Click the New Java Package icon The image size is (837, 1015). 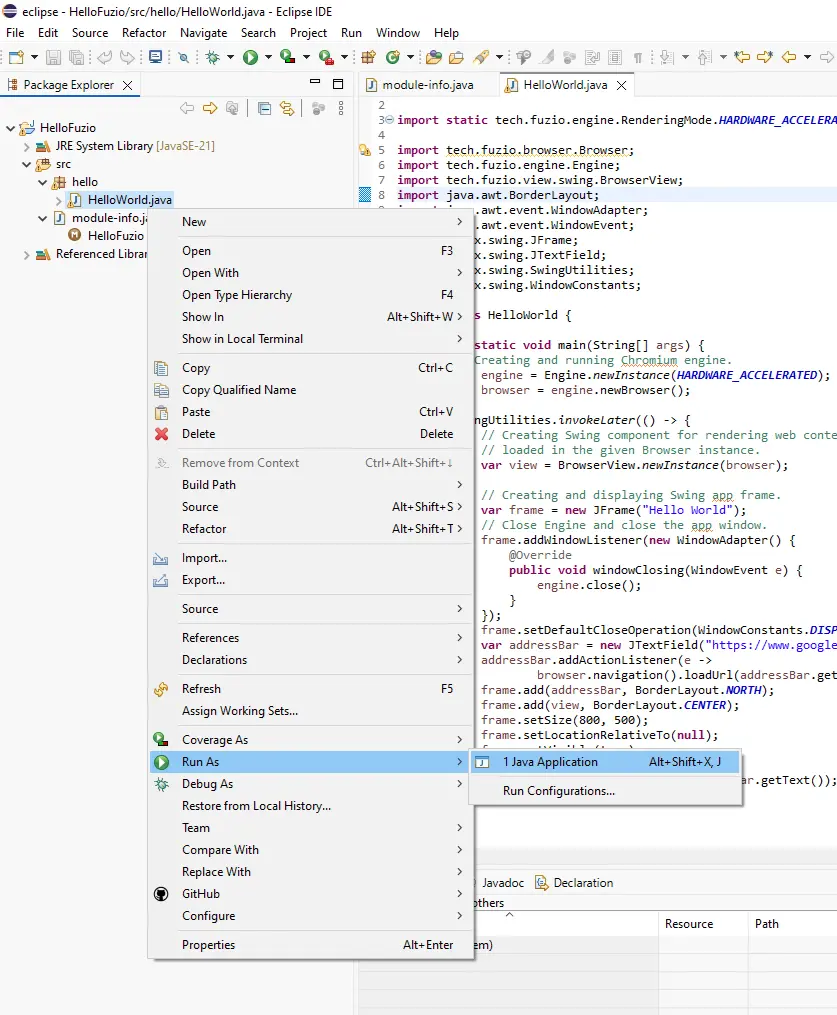pyautogui.click(x=368, y=58)
